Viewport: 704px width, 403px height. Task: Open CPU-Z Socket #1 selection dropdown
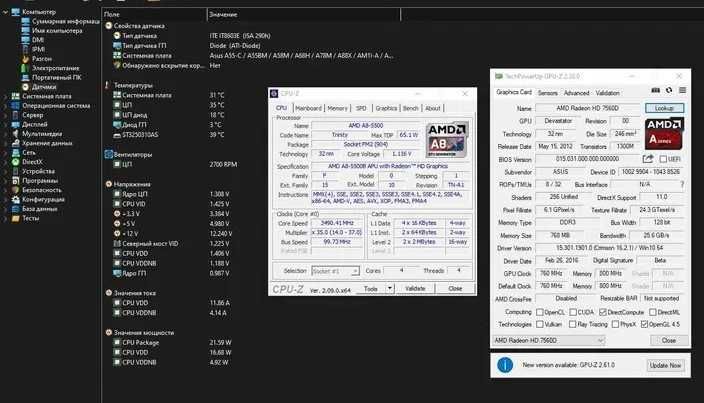click(335, 271)
